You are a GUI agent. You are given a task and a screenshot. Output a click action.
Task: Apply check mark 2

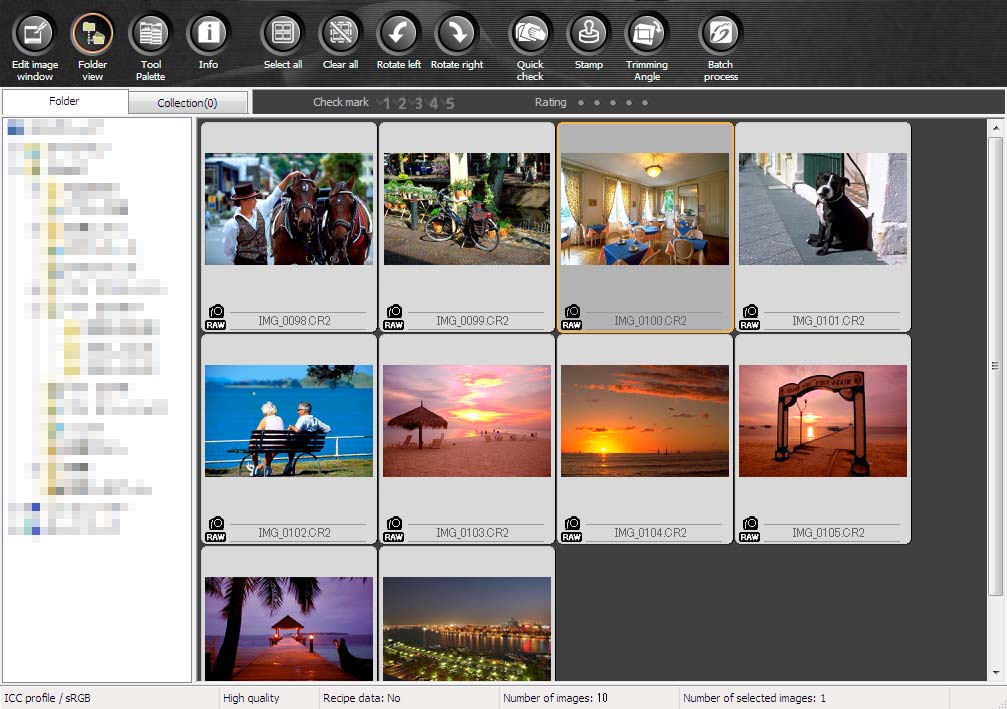(x=402, y=103)
